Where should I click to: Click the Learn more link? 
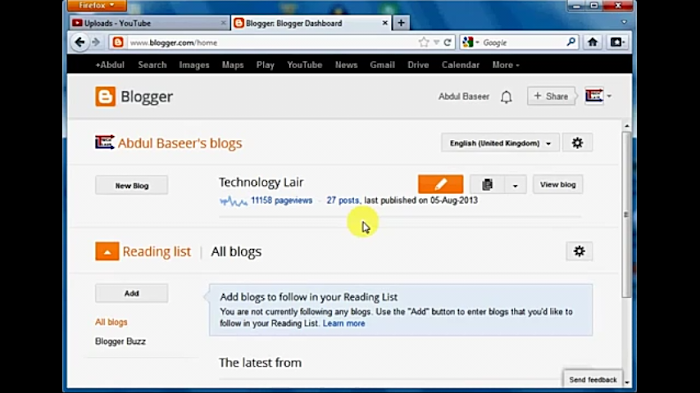(x=344, y=323)
